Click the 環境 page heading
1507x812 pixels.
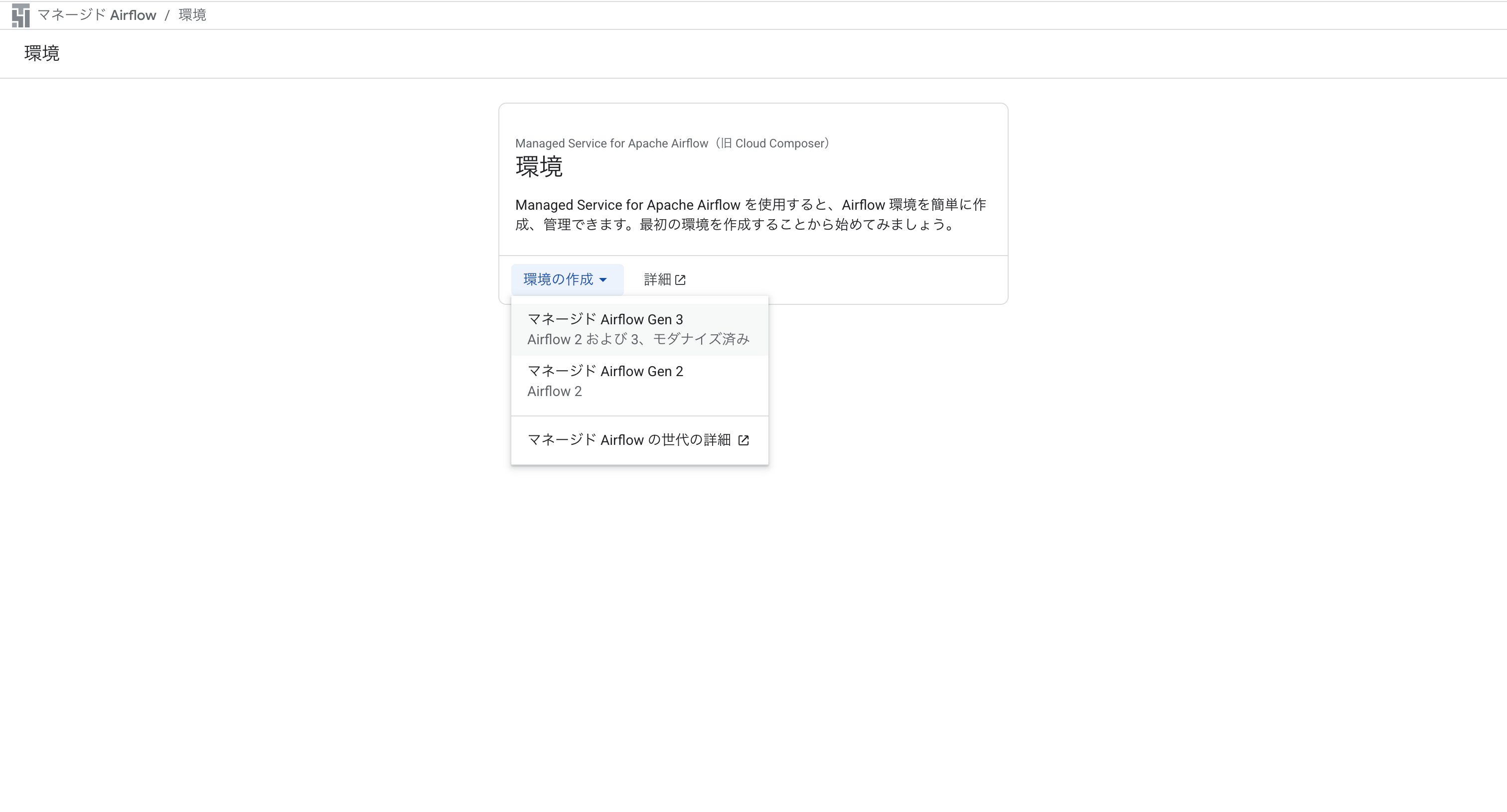(x=41, y=53)
